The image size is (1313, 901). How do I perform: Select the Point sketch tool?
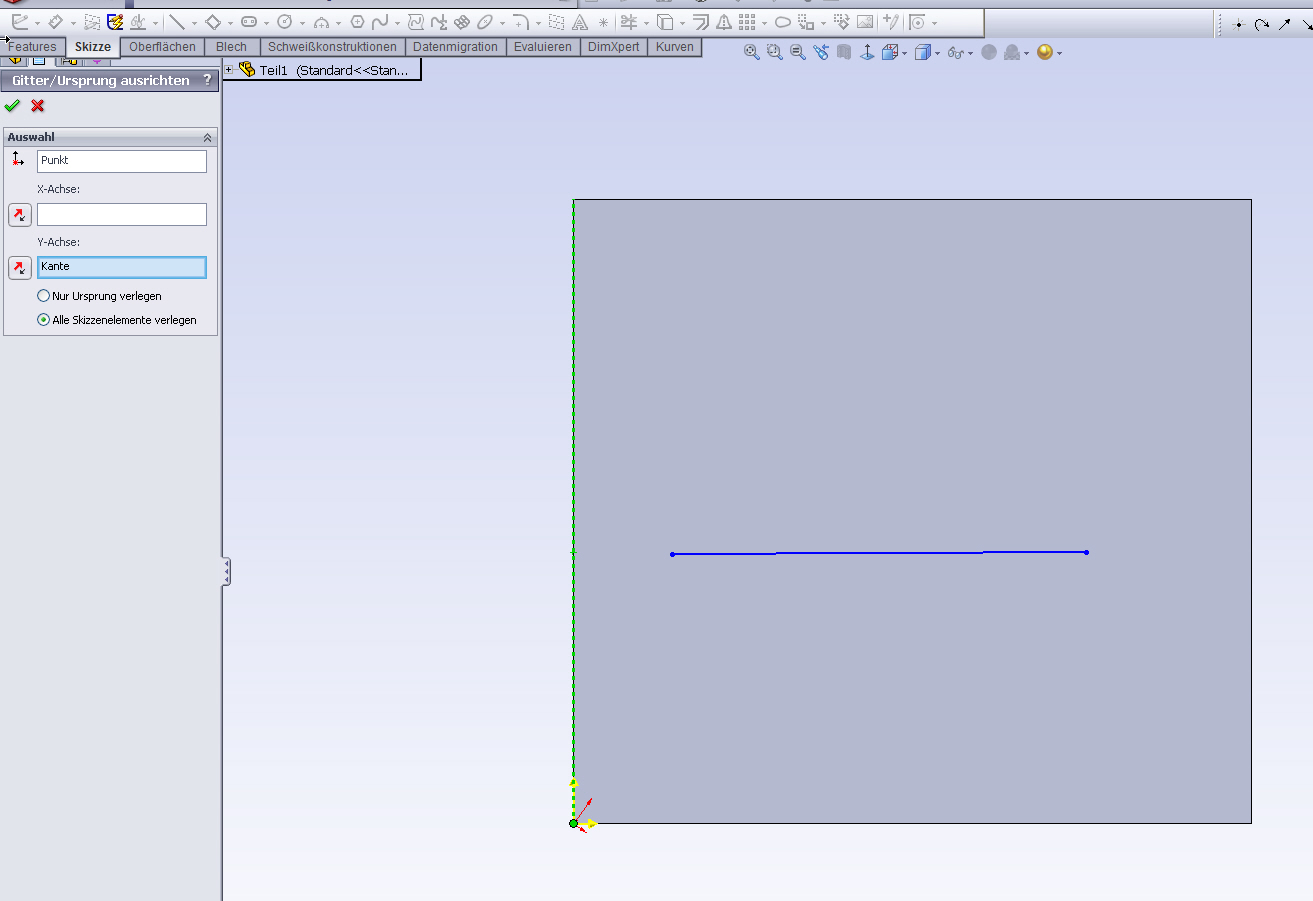(603, 22)
